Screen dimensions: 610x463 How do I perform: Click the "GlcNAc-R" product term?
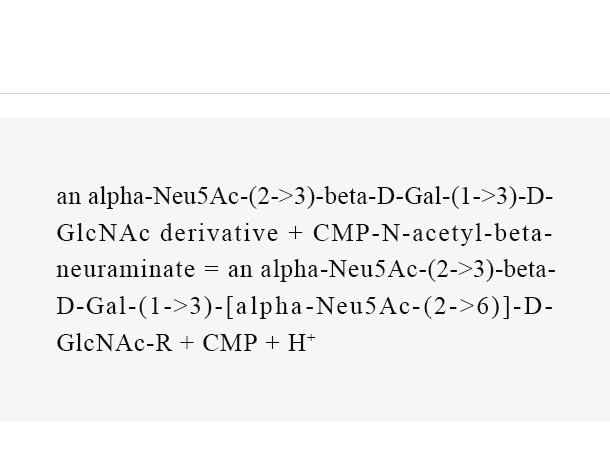(114, 343)
